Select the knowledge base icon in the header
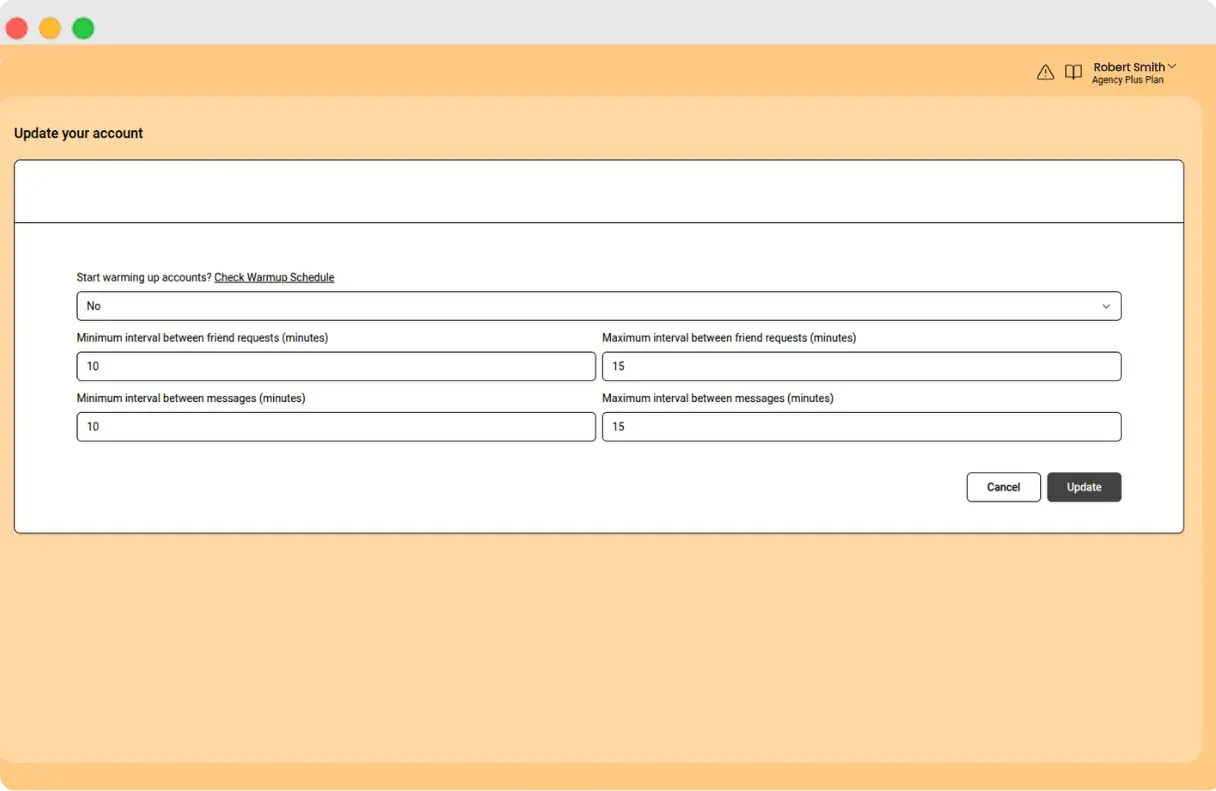Screen dimensions: 1216x791 coord(1073,71)
